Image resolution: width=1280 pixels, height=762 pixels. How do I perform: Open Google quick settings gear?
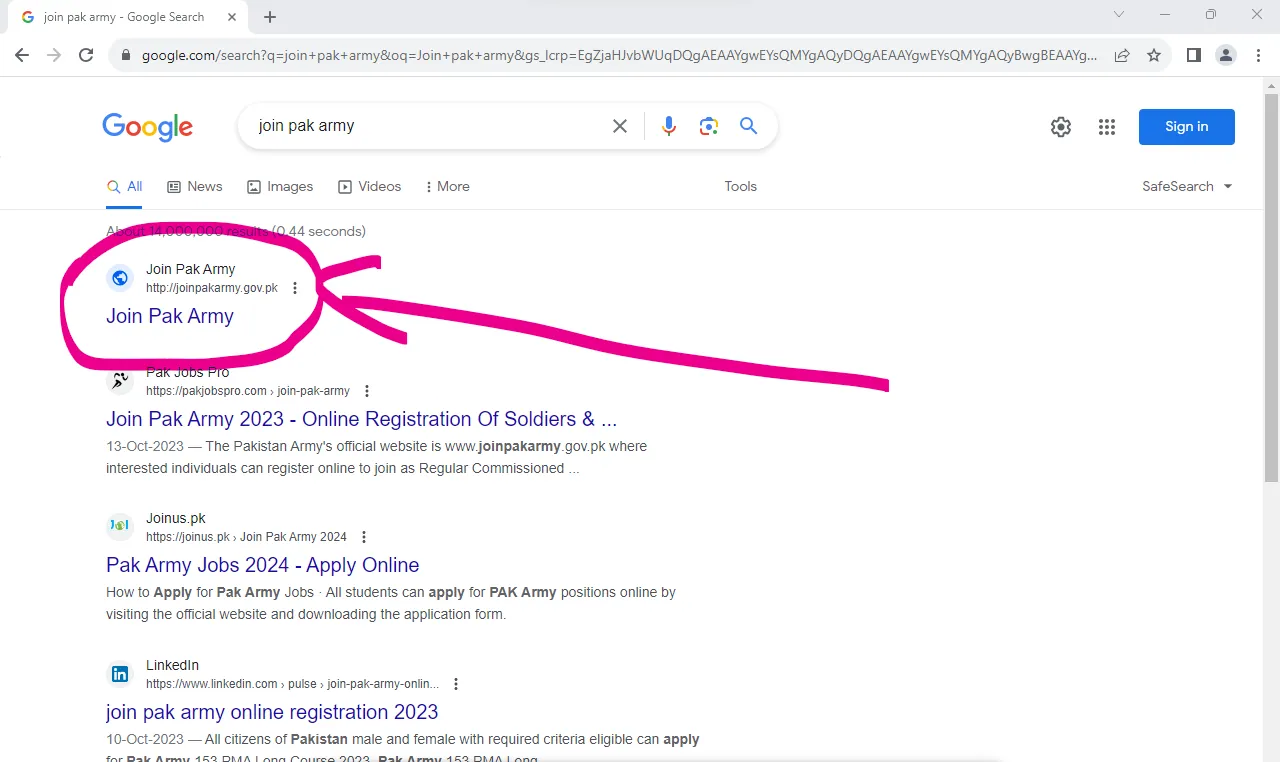(x=1061, y=127)
